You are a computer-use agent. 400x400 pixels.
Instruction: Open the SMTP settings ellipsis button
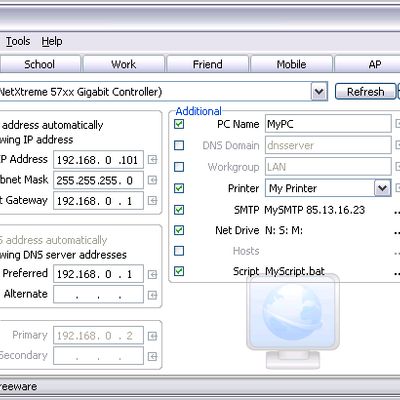397,211
